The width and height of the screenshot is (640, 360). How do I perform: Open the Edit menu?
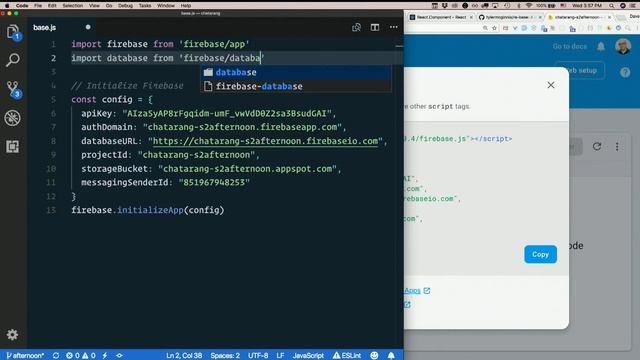52,6
